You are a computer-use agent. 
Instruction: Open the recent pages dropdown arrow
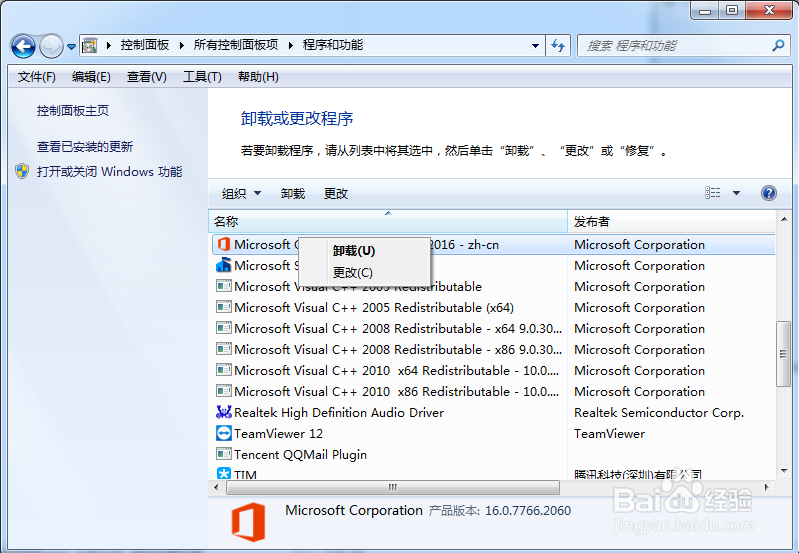(x=71, y=47)
